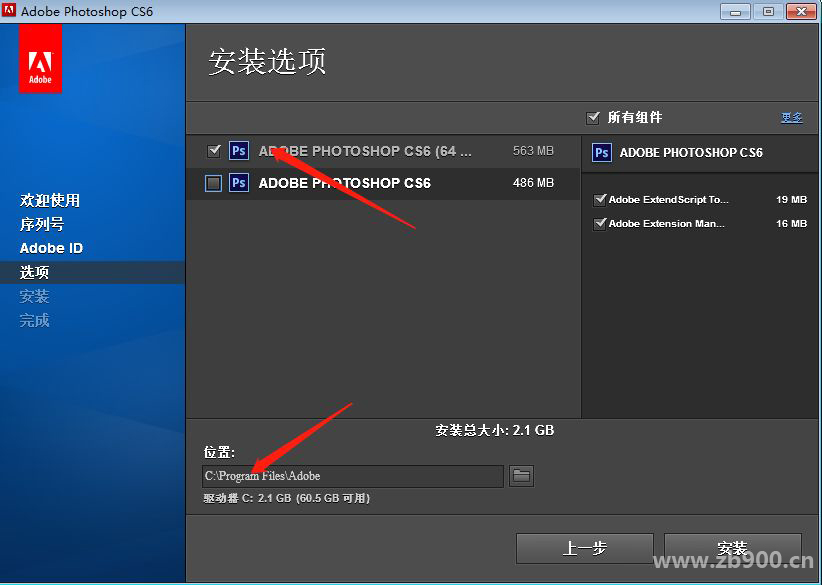Click the Ps icon in the right details panel

601,153
